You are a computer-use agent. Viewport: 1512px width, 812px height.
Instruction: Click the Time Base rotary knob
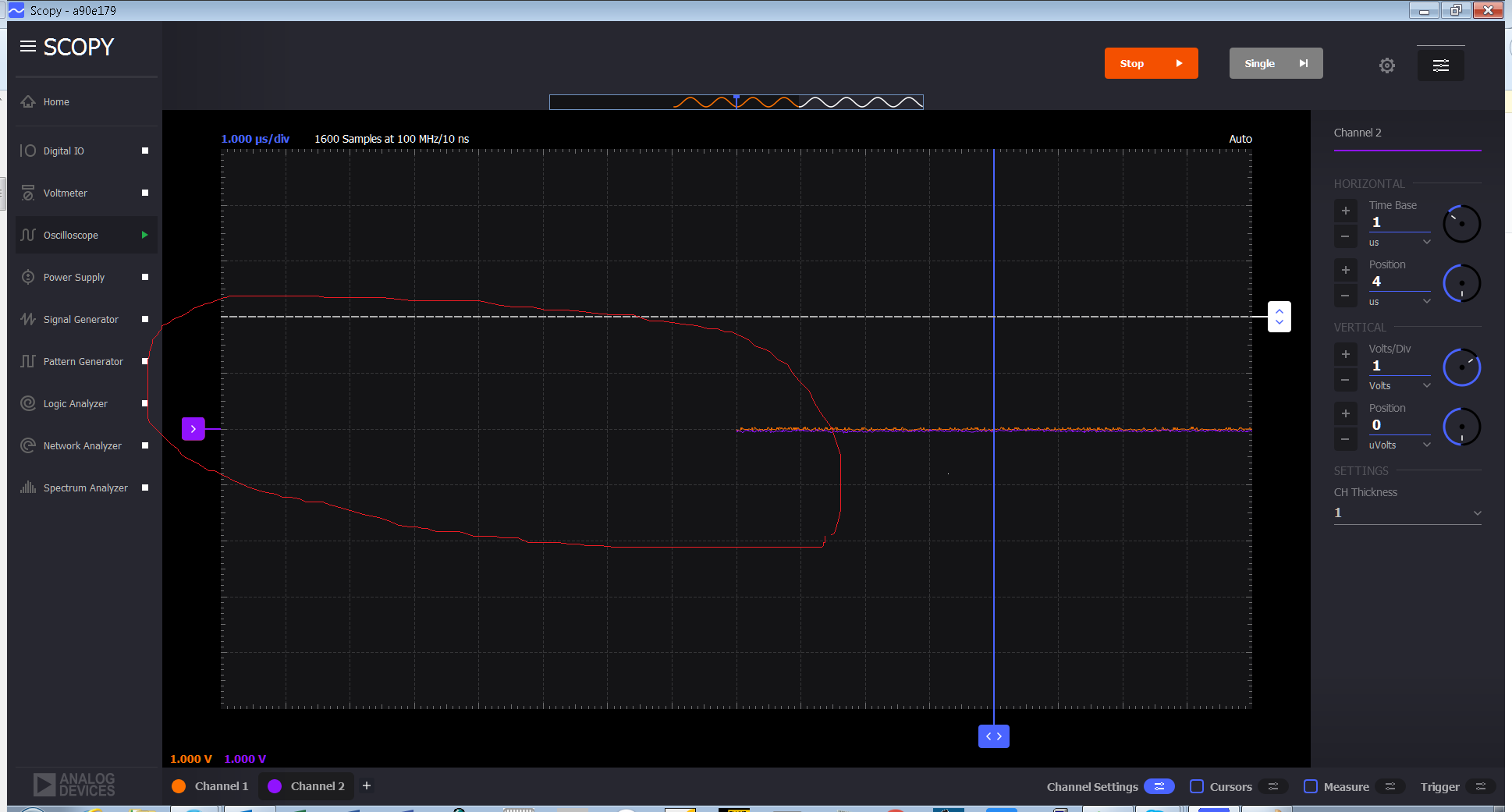(x=1461, y=224)
